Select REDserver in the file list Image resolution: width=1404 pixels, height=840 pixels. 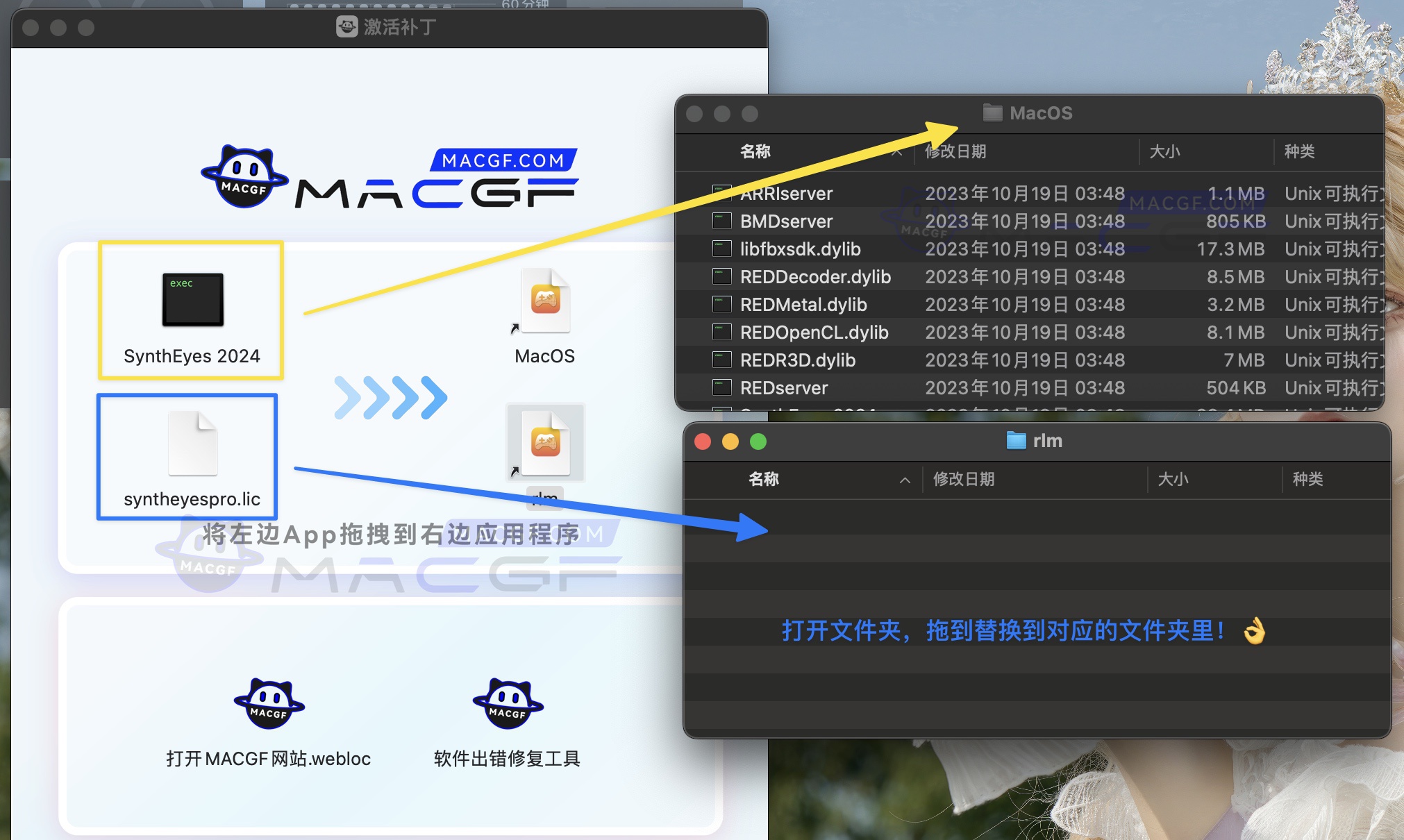[783, 388]
